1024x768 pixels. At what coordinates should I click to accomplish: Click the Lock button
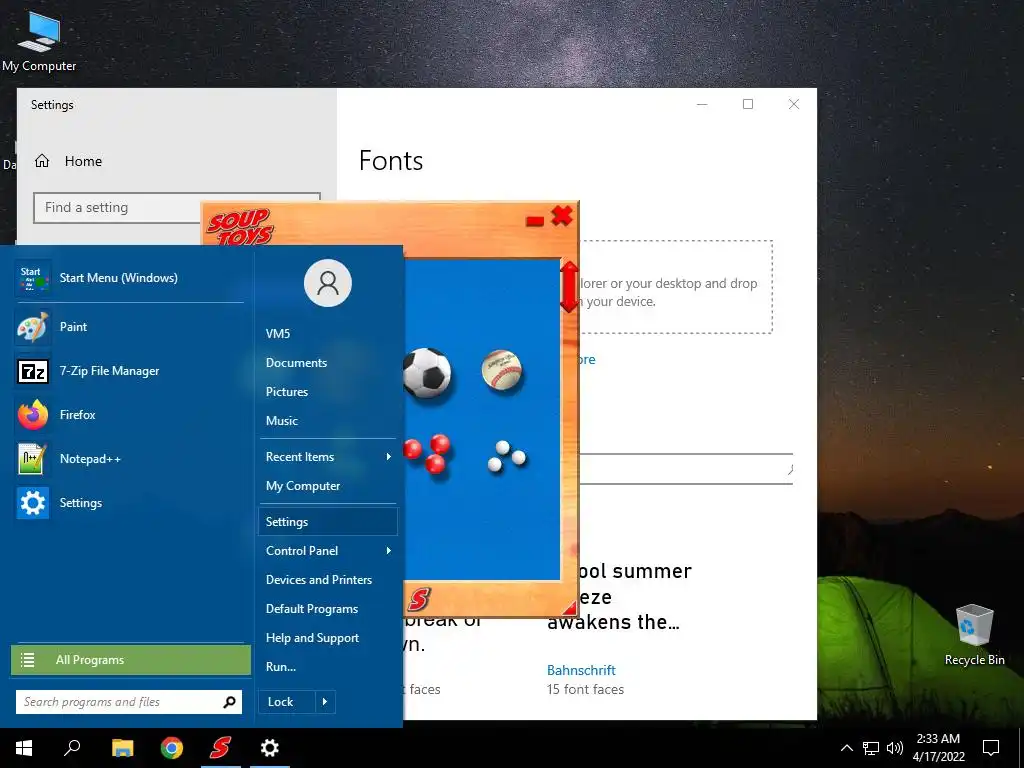tap(287, 702)
